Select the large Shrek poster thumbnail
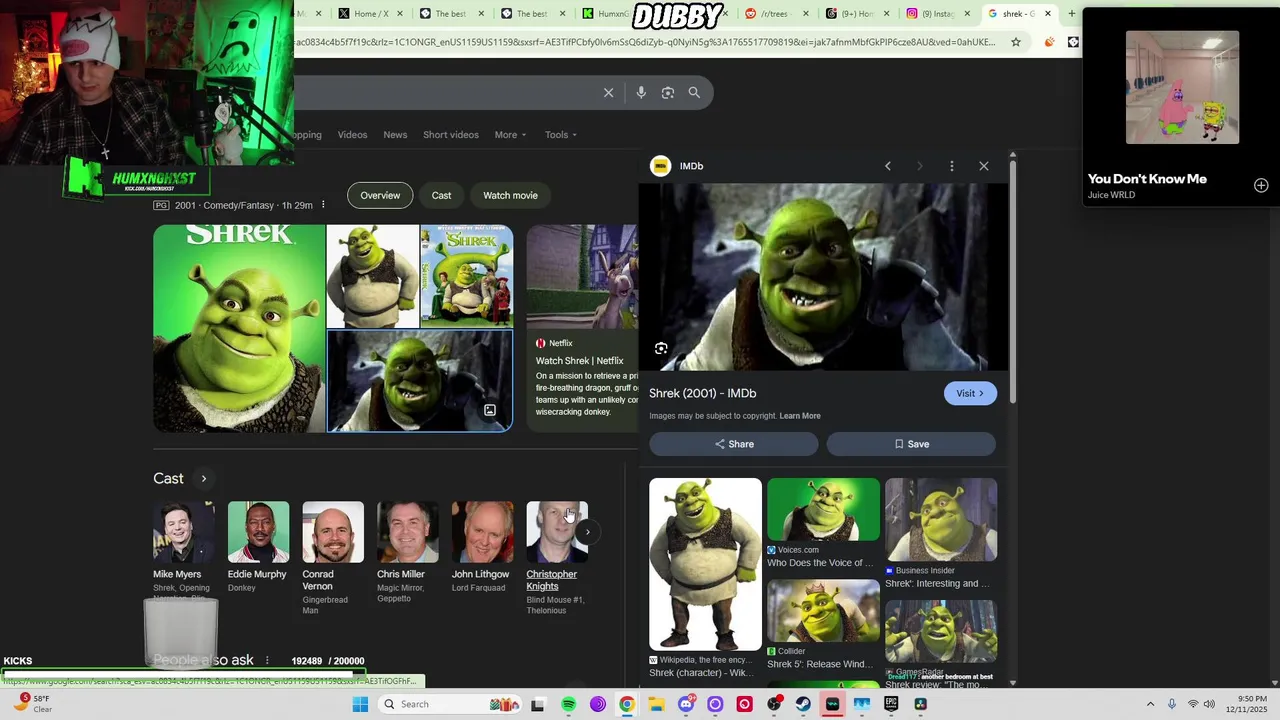Screen dimensions: 1280x720 tap(239, 328)
